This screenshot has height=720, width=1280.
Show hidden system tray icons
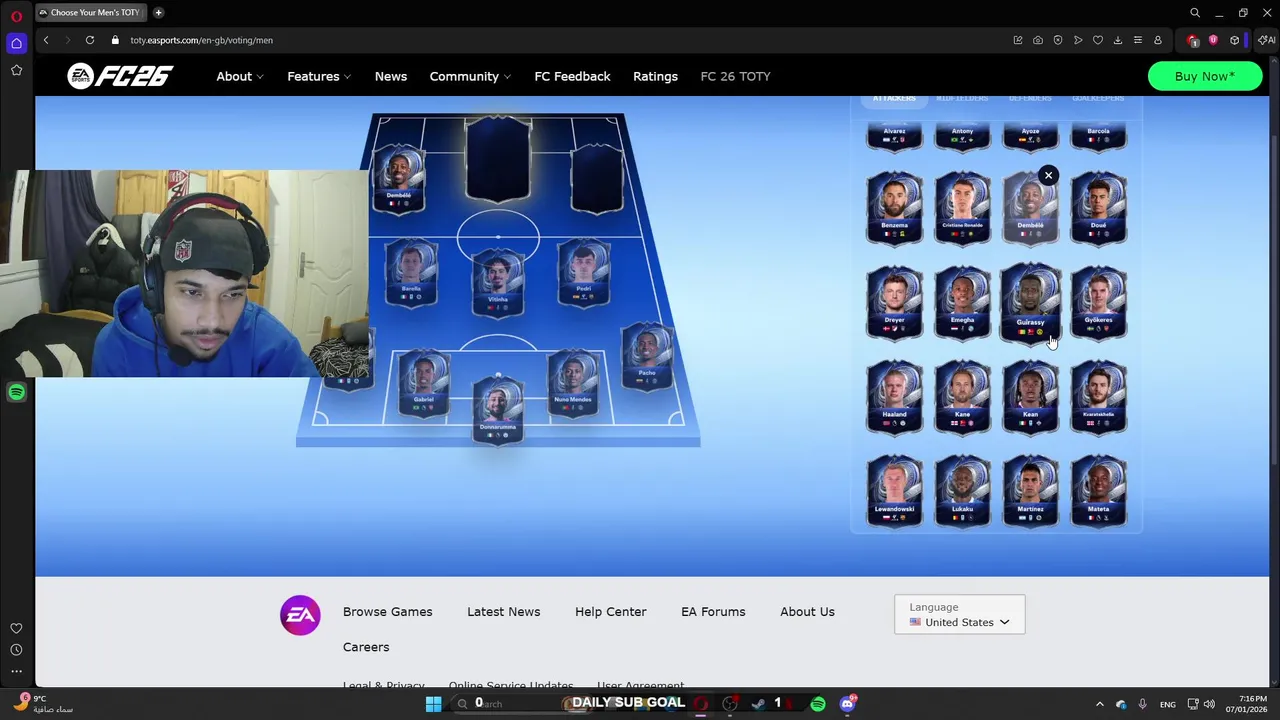(x=1100, y=704)
